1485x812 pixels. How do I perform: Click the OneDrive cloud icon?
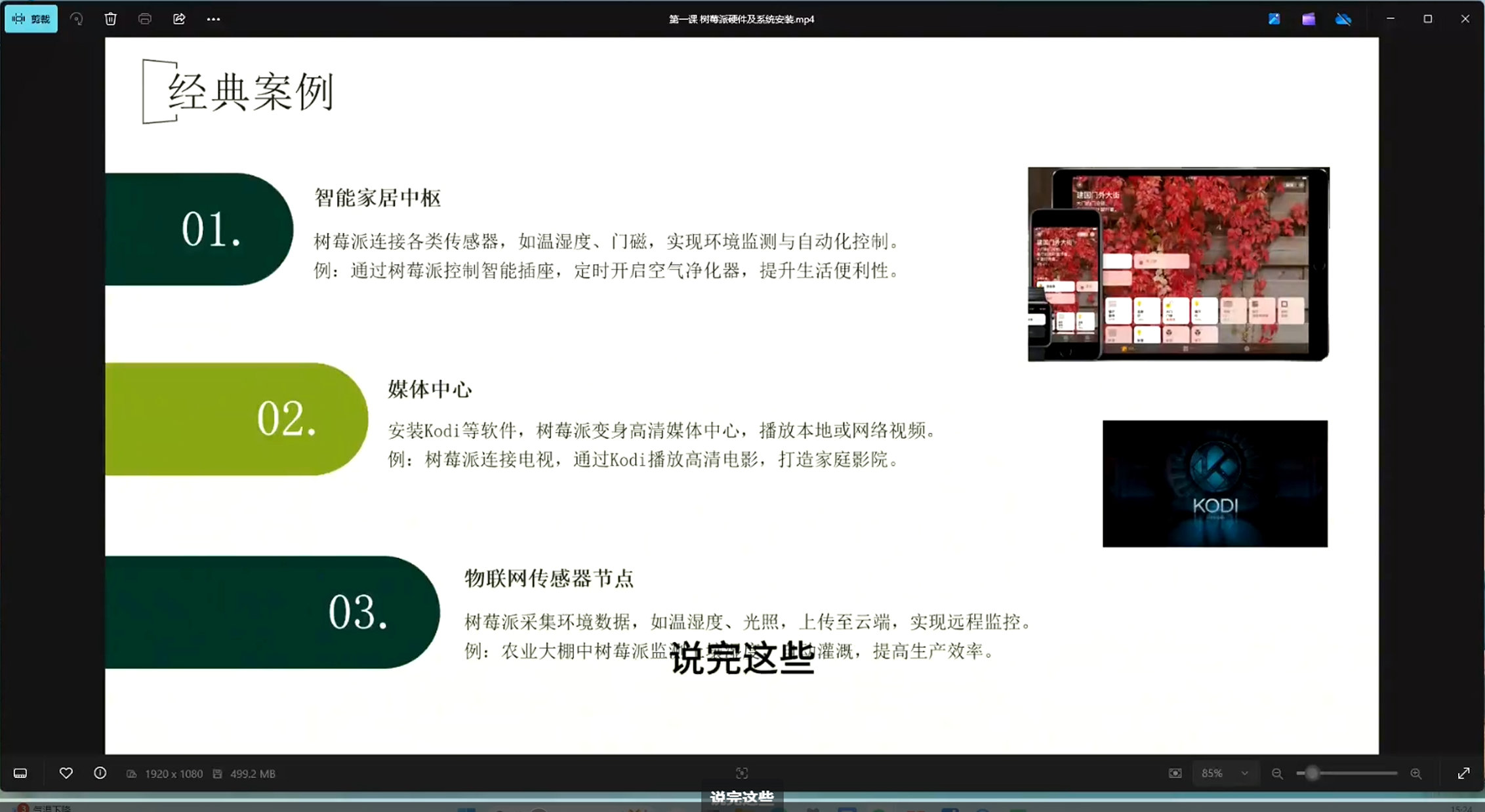[1343, 19]
